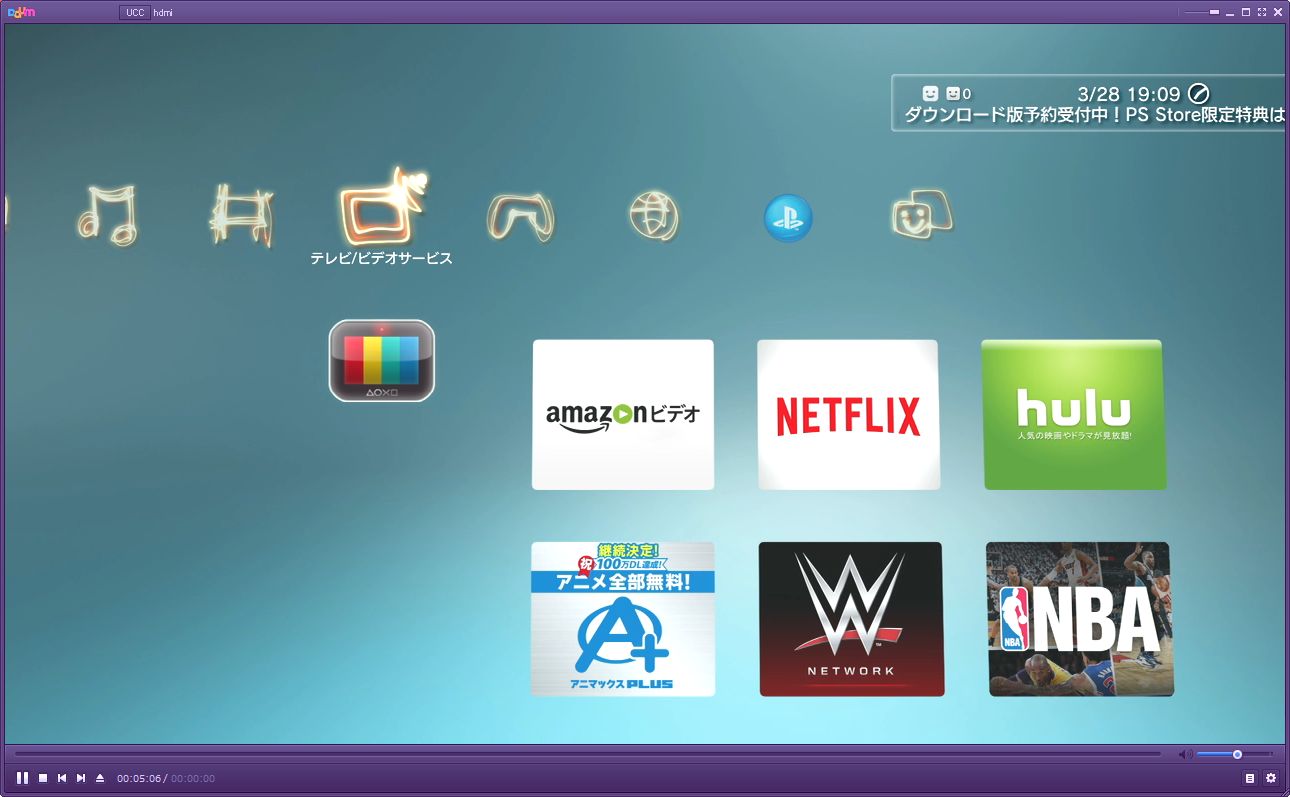Select the TV/Video Services category icon
The width and height of the screenshot is (1290, 797).
tap(384, 208)
